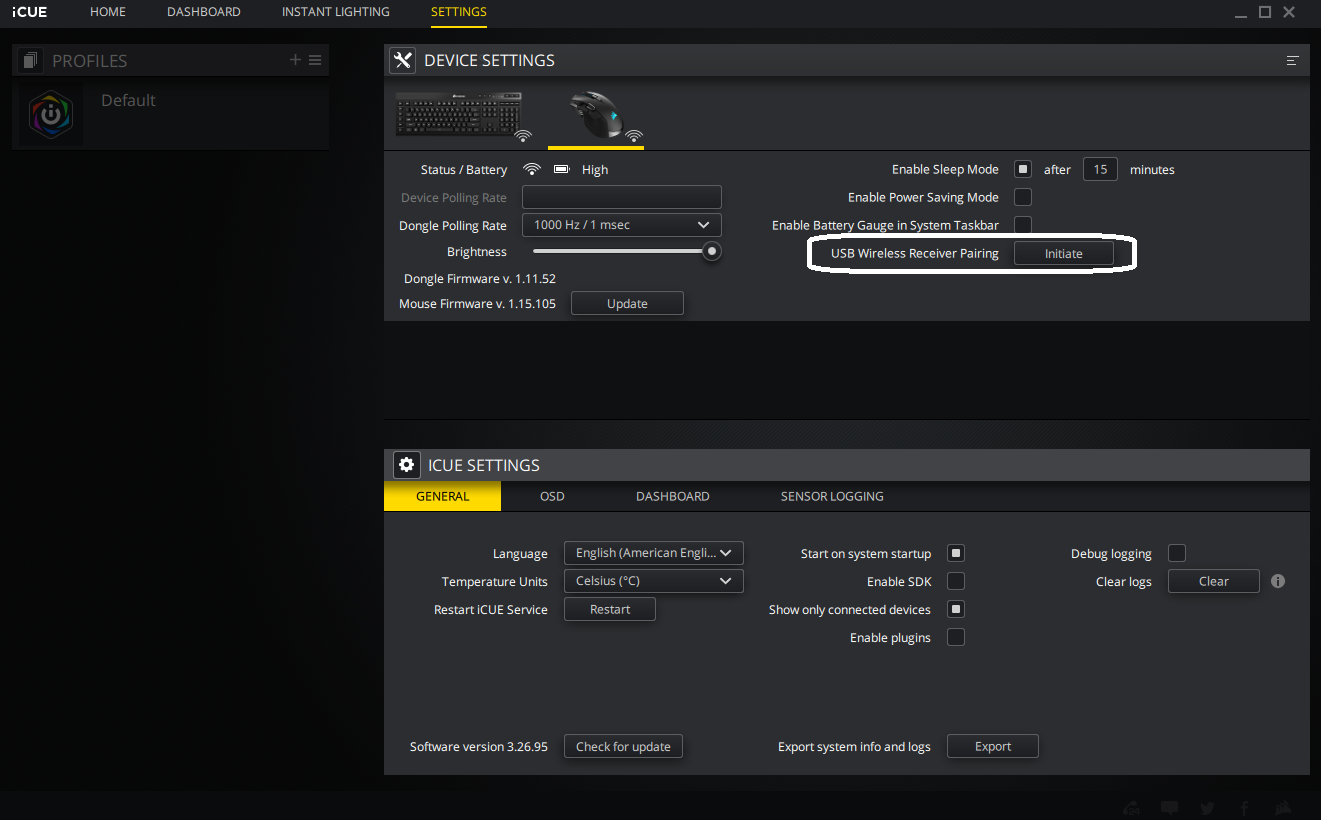
Task: Open the Dongle Polling Rate dropdown
Action: (x=622, y=225)
